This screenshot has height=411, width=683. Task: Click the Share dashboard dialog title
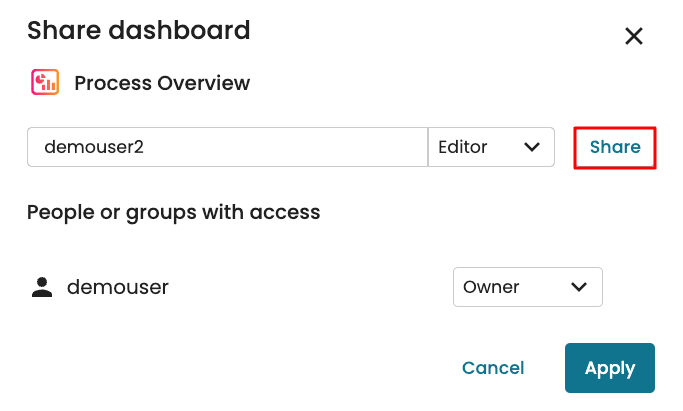pyautogui.click(x=138, y=31)
